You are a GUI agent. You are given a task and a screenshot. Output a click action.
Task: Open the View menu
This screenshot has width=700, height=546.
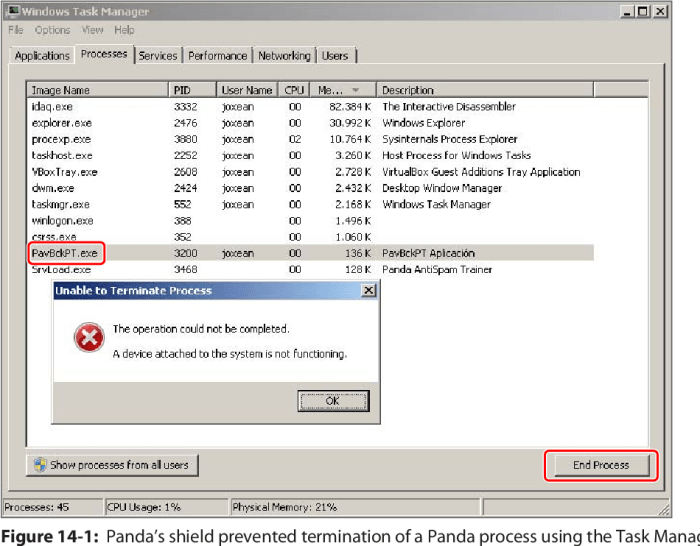click(92, 30)
